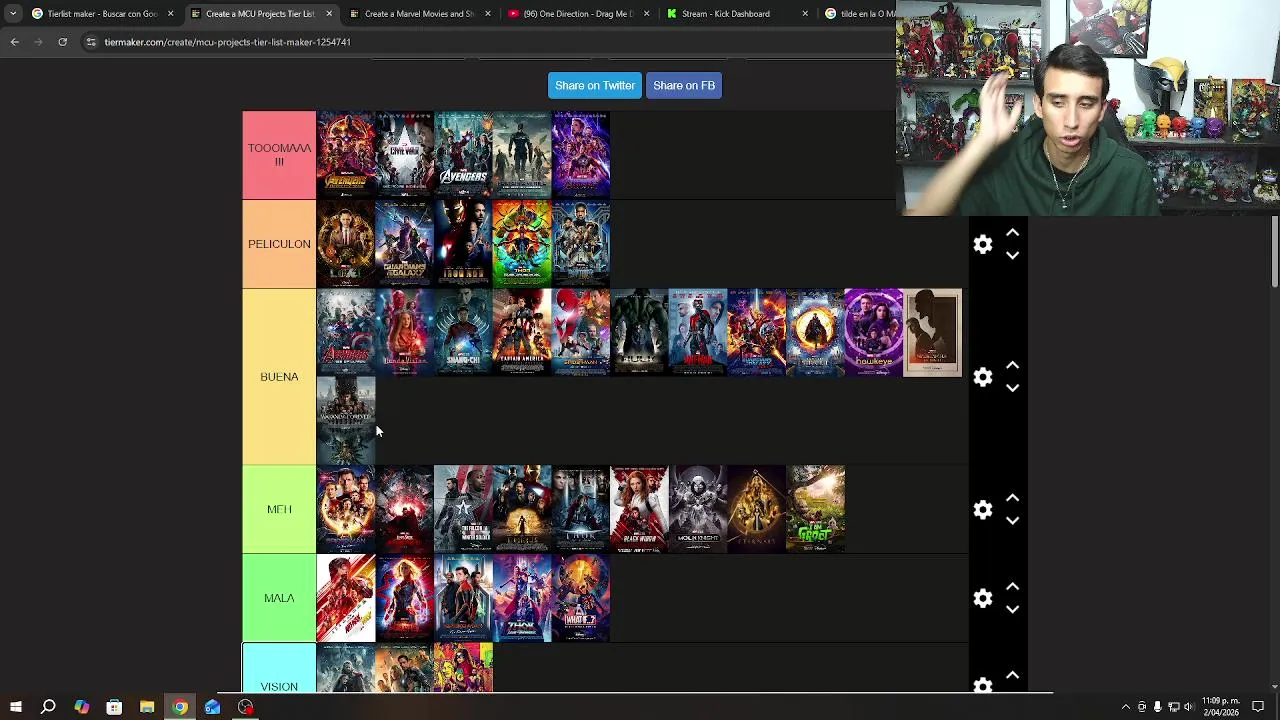Click the MALA tier label

click(279, 598)
